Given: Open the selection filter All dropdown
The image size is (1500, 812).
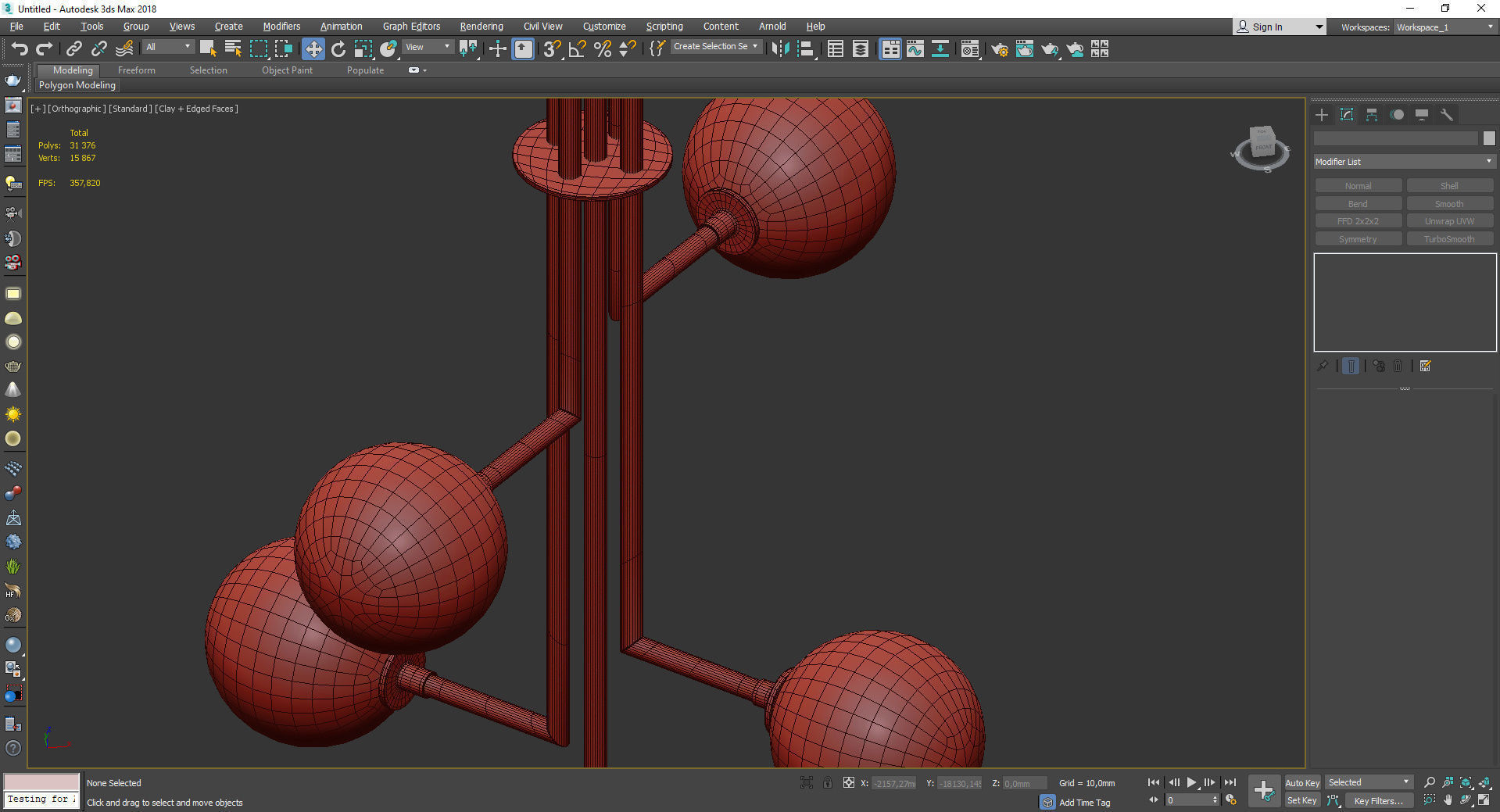Looking at the screenshot, I should coord(168,47).
